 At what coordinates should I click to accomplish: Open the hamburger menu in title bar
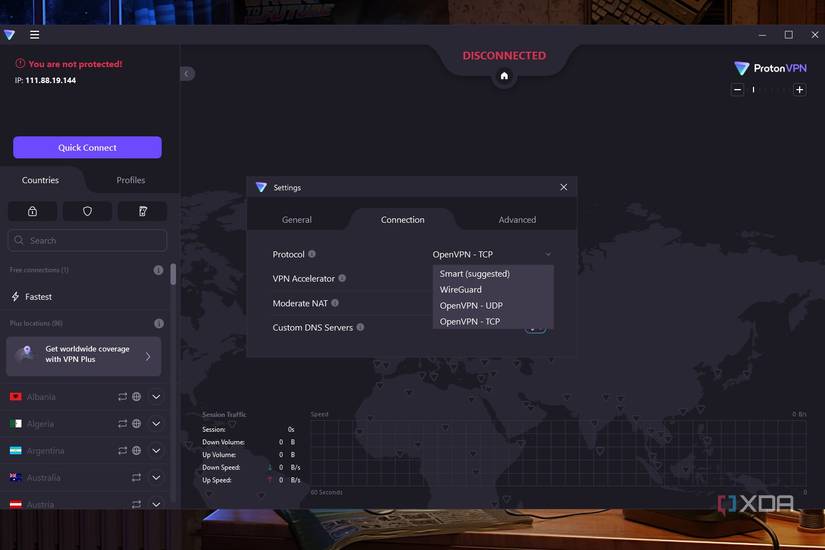[34, 35]
